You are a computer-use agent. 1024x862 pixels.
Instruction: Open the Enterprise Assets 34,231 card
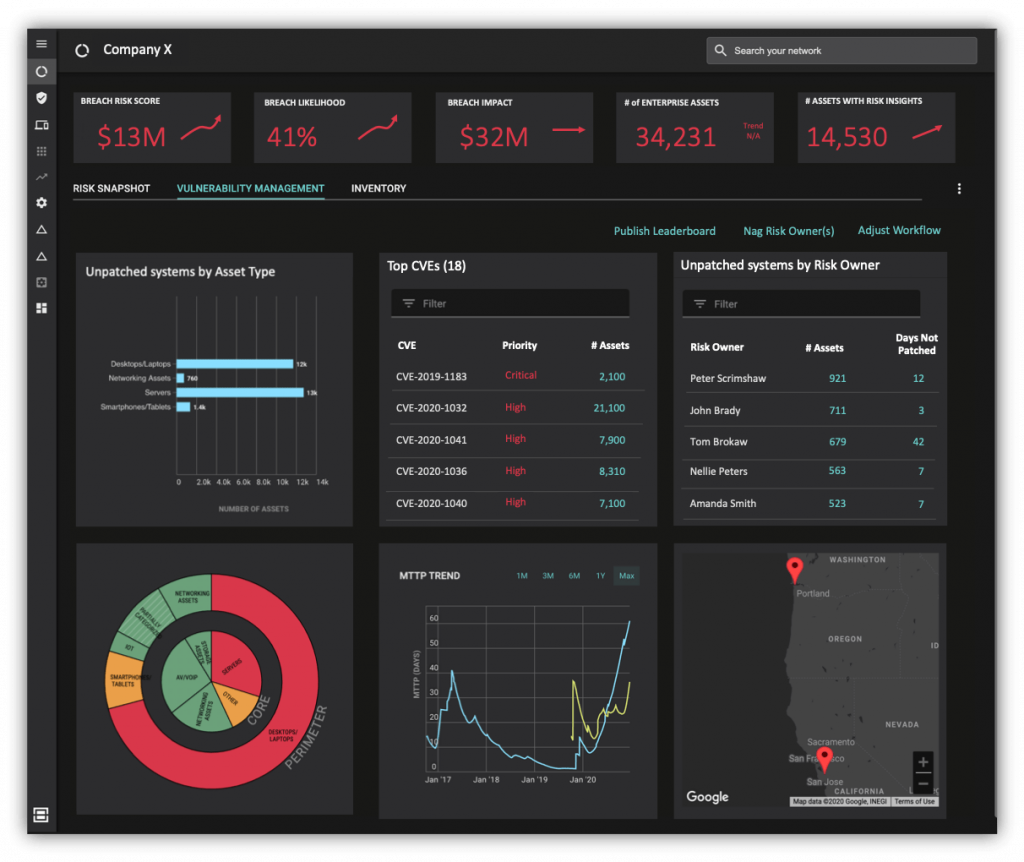coord(695,127)
